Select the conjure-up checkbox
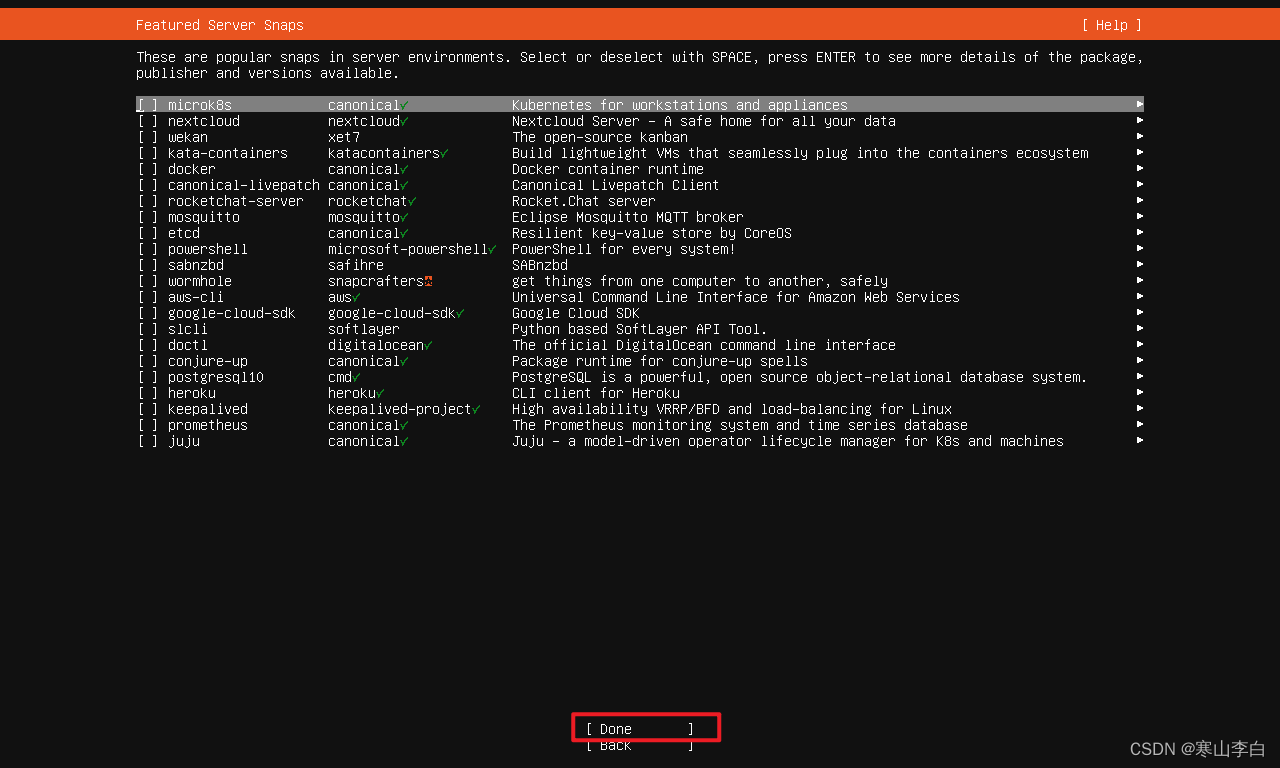This screenshot has height=768, width=1280. [148, 361]
